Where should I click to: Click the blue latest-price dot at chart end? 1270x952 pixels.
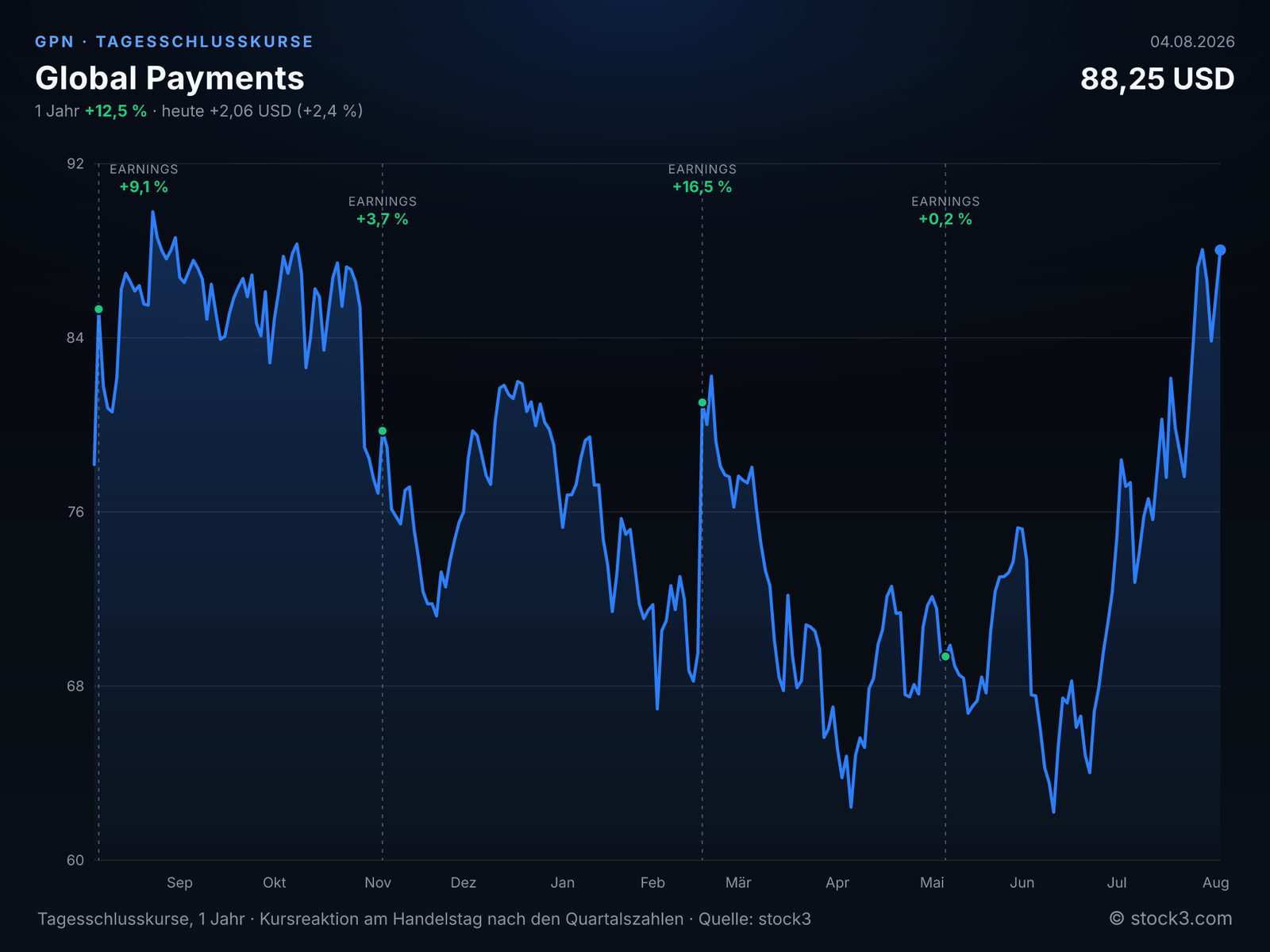tap(1221, 250)
